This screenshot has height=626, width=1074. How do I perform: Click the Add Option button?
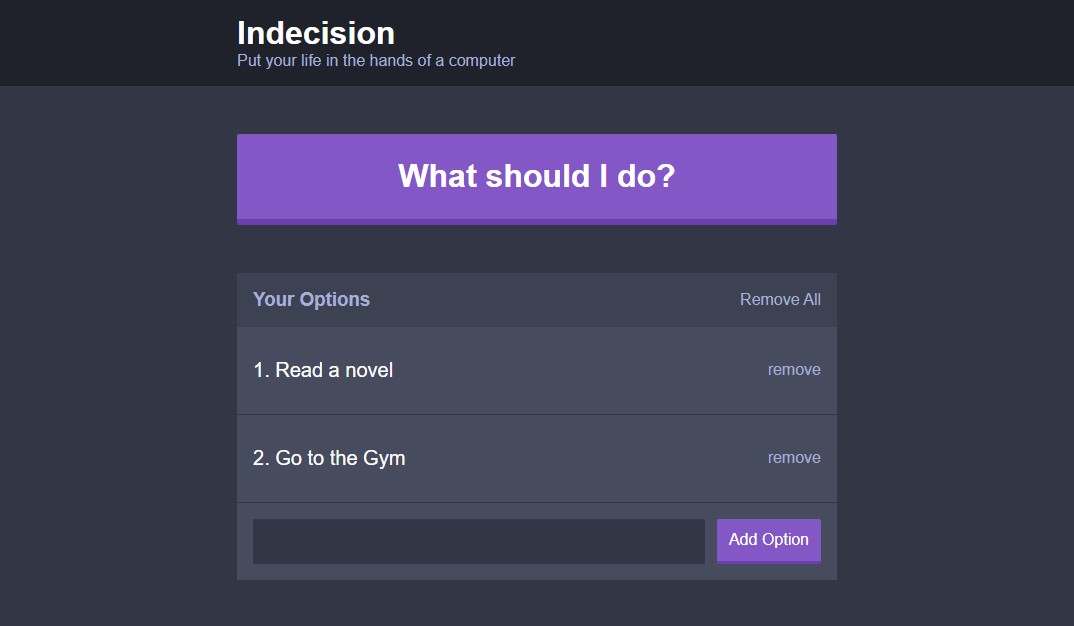point(769,541)
